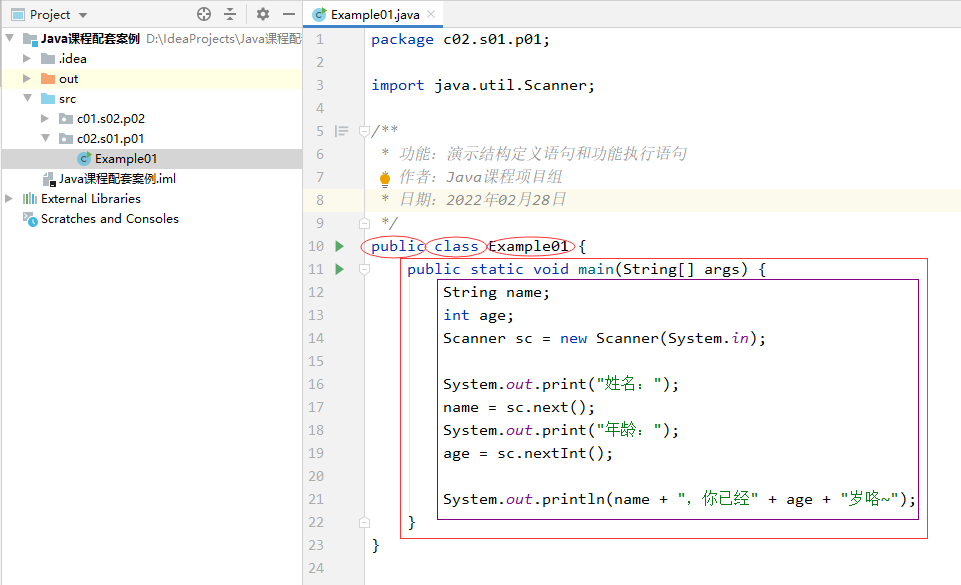Click the c02.s01.p01 package folder icon

click(x=66, y=138)
